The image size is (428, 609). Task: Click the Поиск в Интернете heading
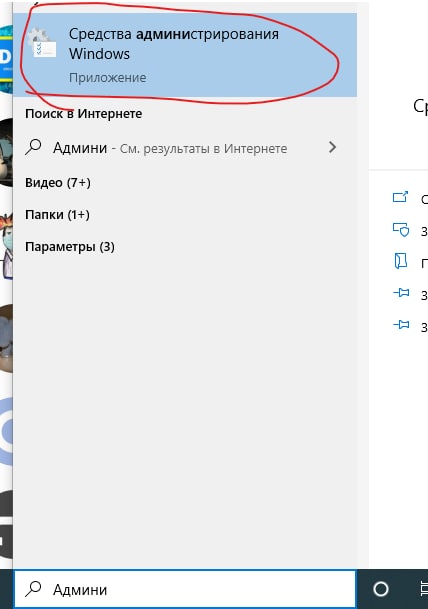[84, 114]
